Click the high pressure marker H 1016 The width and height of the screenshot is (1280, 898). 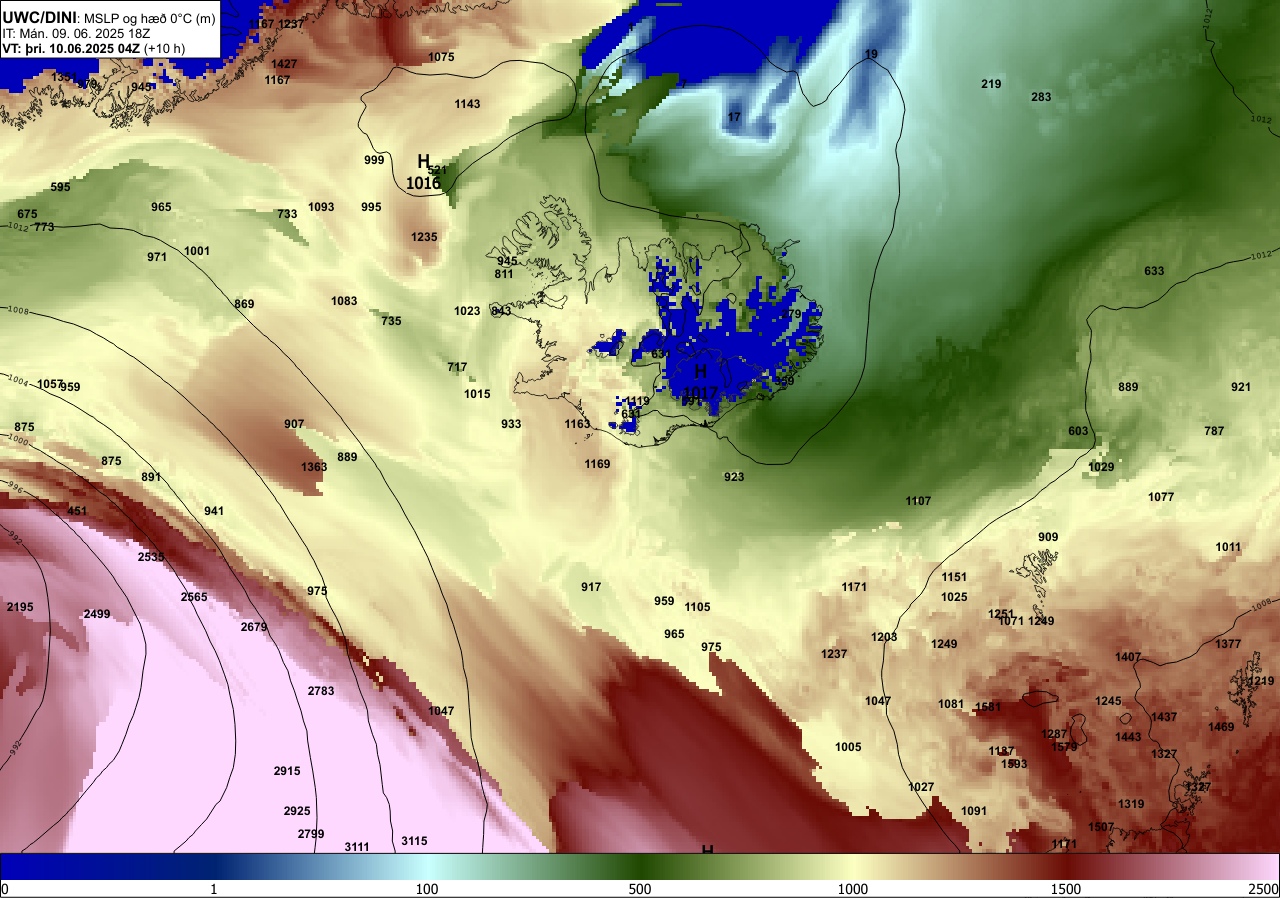pos(423,173)
